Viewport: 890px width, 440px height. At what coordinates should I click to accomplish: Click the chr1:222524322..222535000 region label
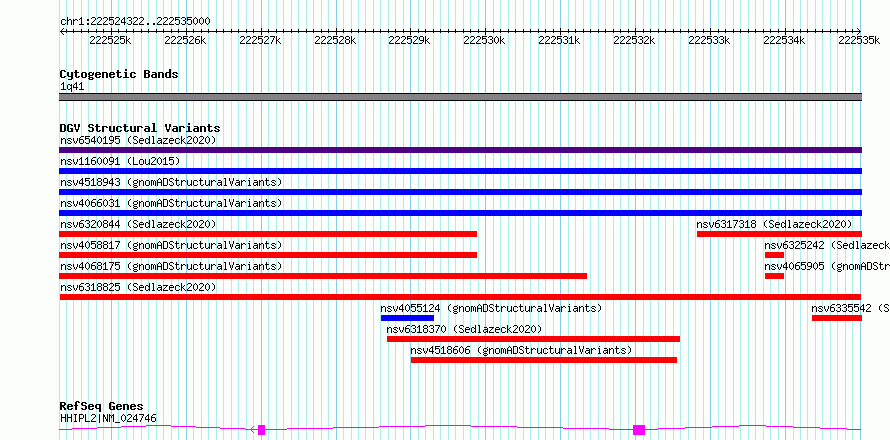click(x=135, y=22)
